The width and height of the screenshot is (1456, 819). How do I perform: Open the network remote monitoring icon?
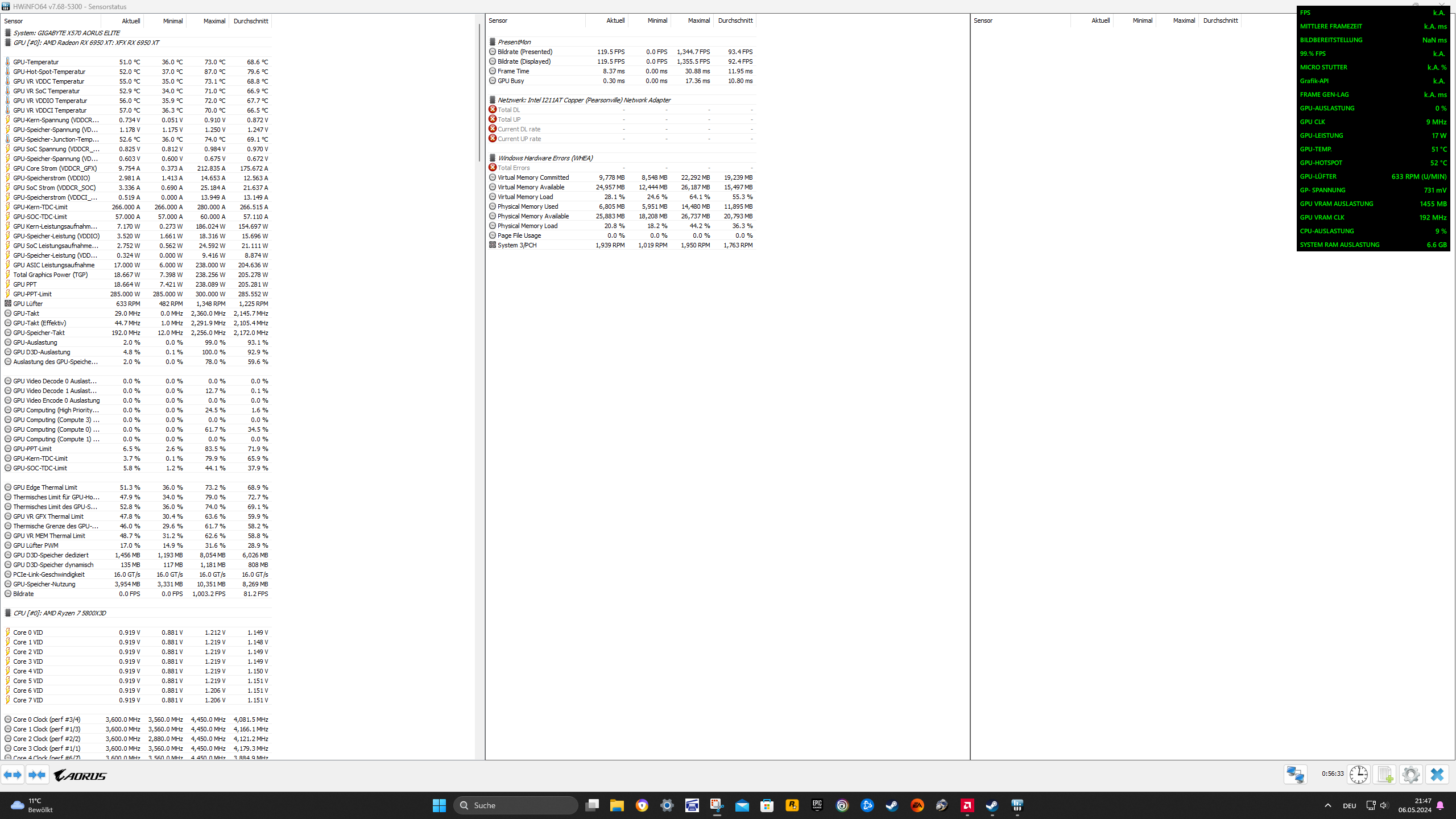(1296, 774)
